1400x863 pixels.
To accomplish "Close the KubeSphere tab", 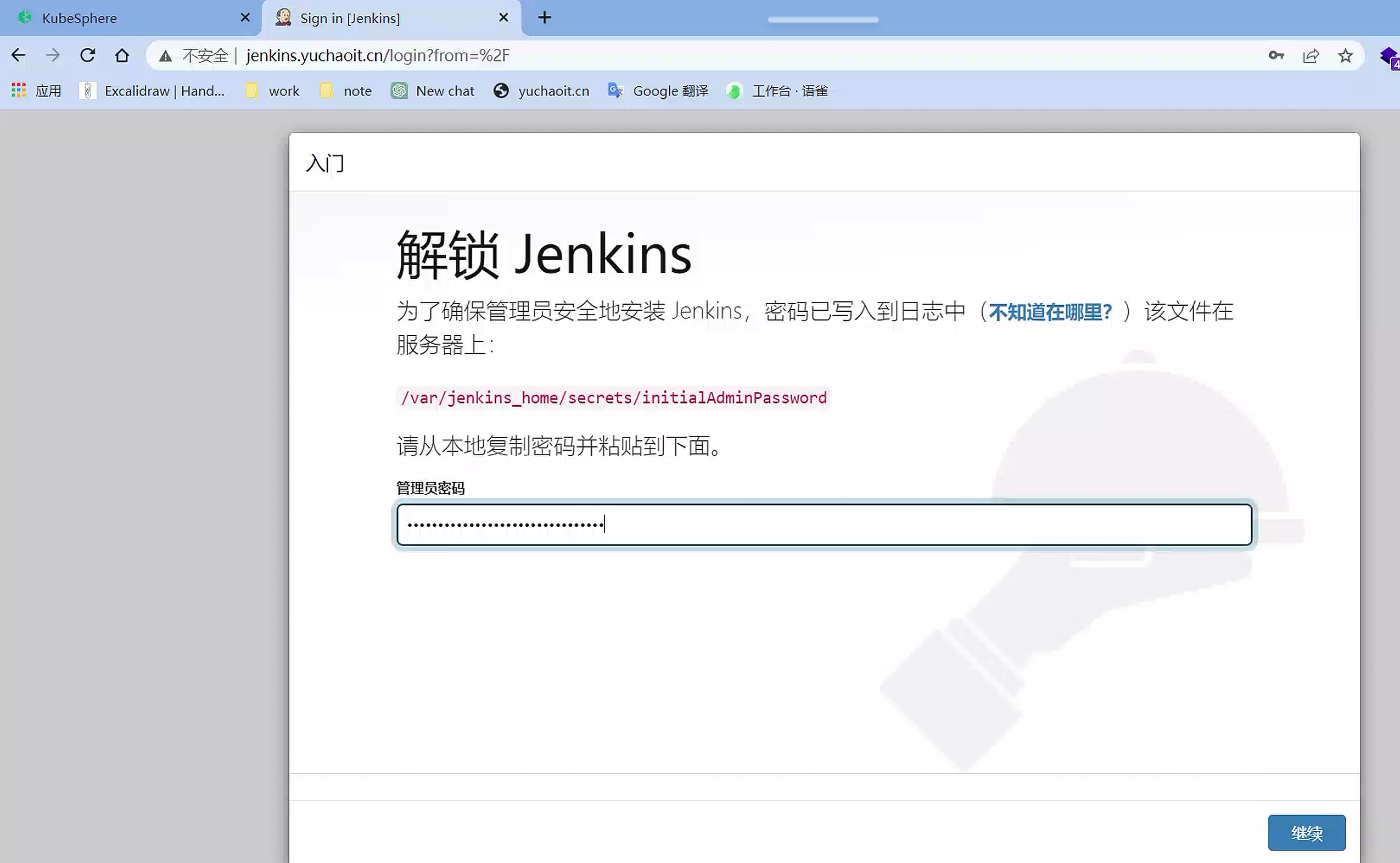I will 245,18.
